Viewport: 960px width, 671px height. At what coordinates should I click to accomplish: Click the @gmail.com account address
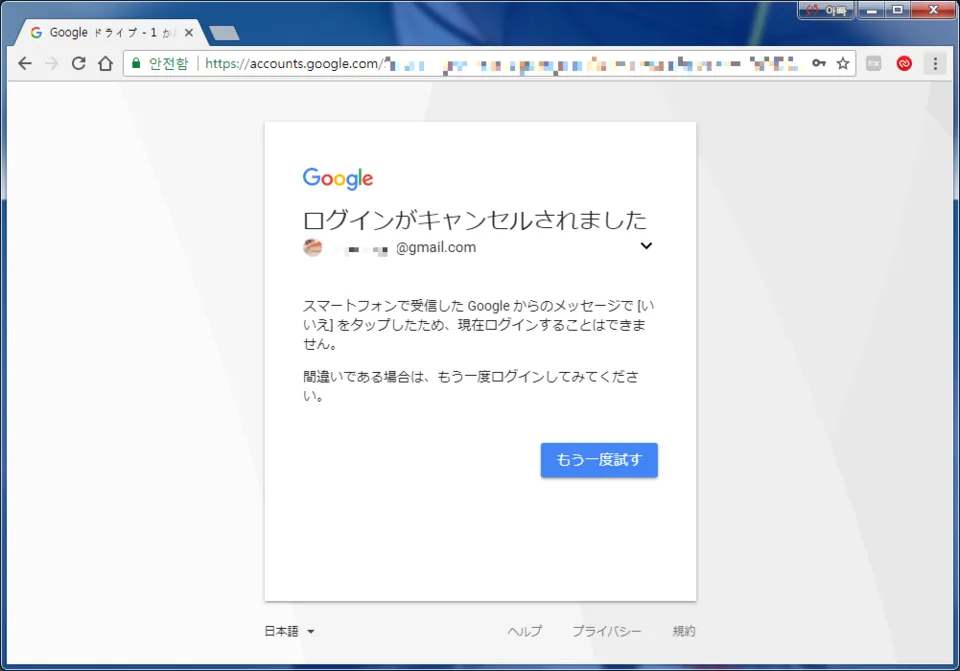point(435,247)
